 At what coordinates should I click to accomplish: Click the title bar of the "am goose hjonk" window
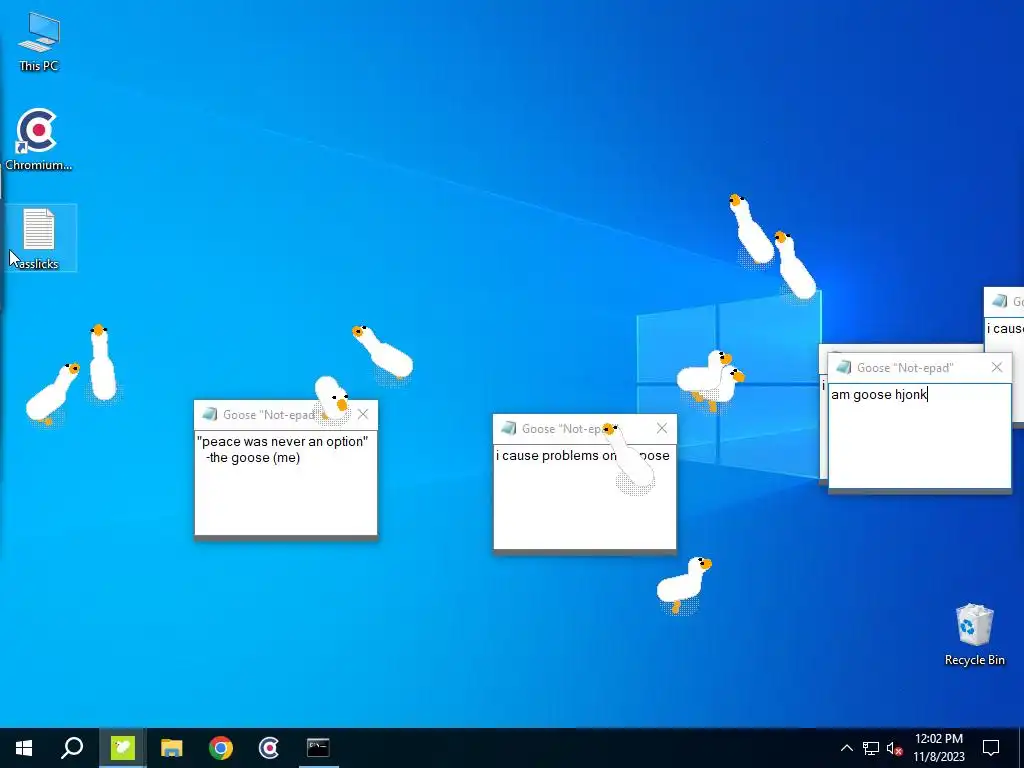click(920, 368)
